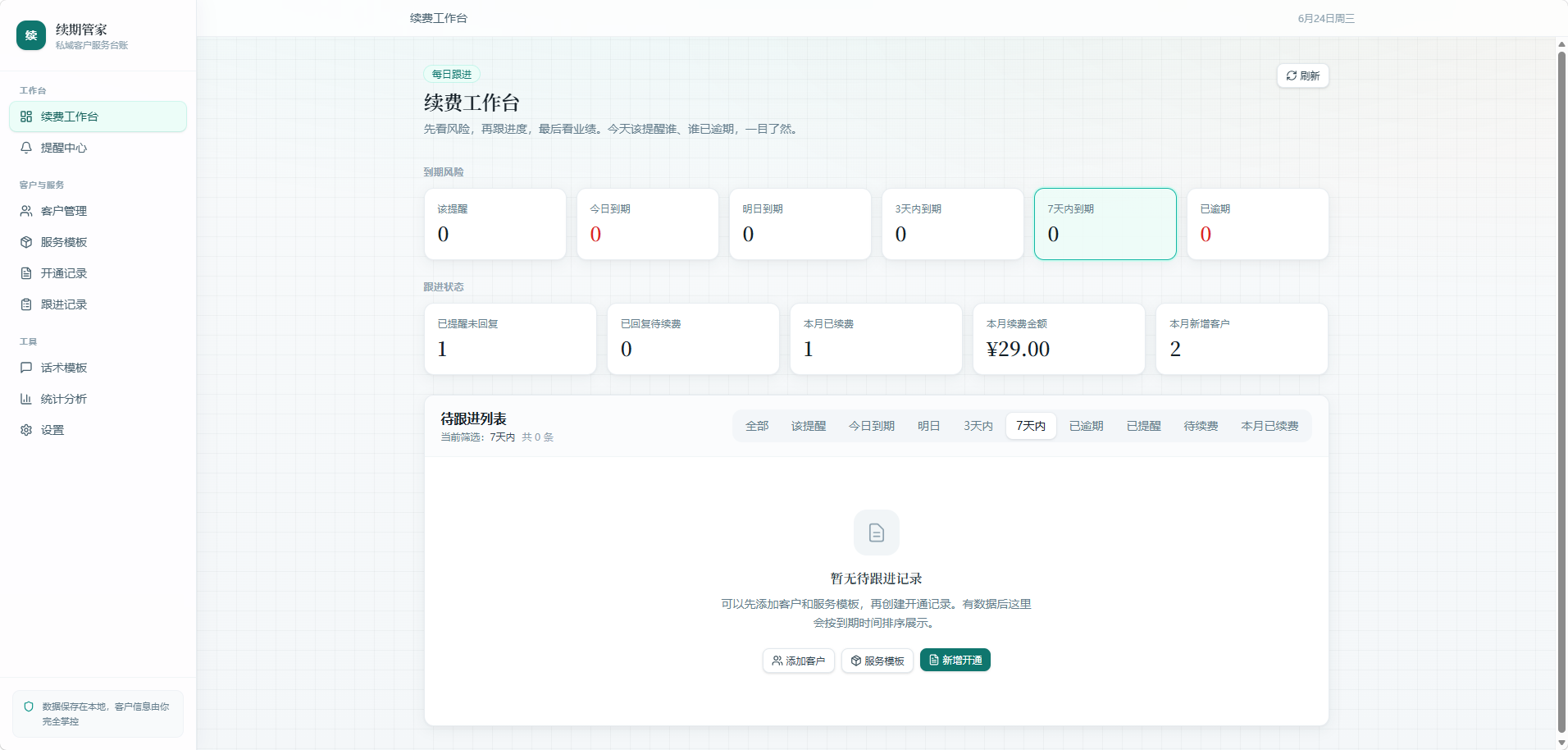Click the 暂无待跟进记录 heading
Screen dimensions: 1568x750
click(877, 579)
